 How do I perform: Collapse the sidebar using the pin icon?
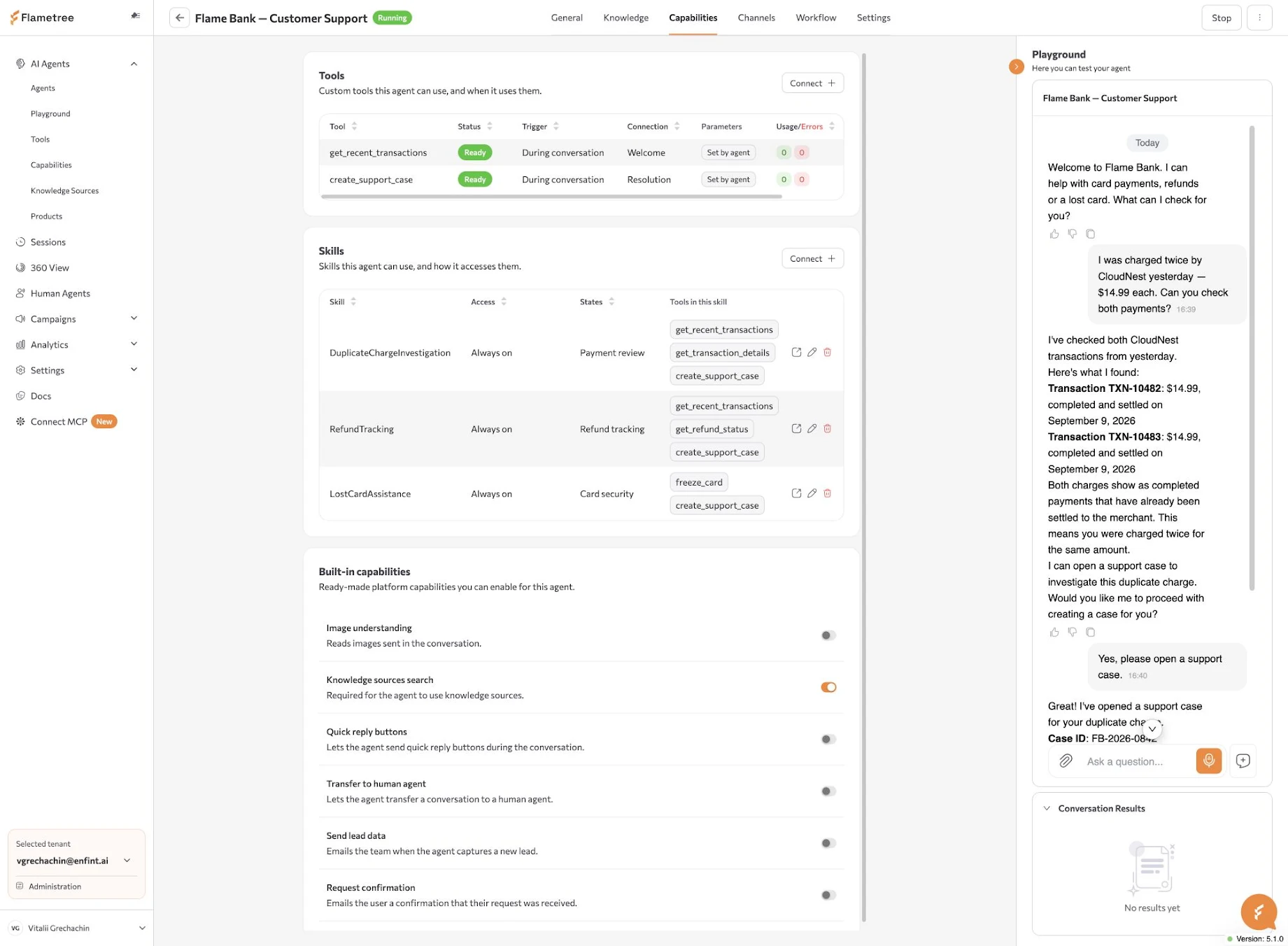pos(136,15)
